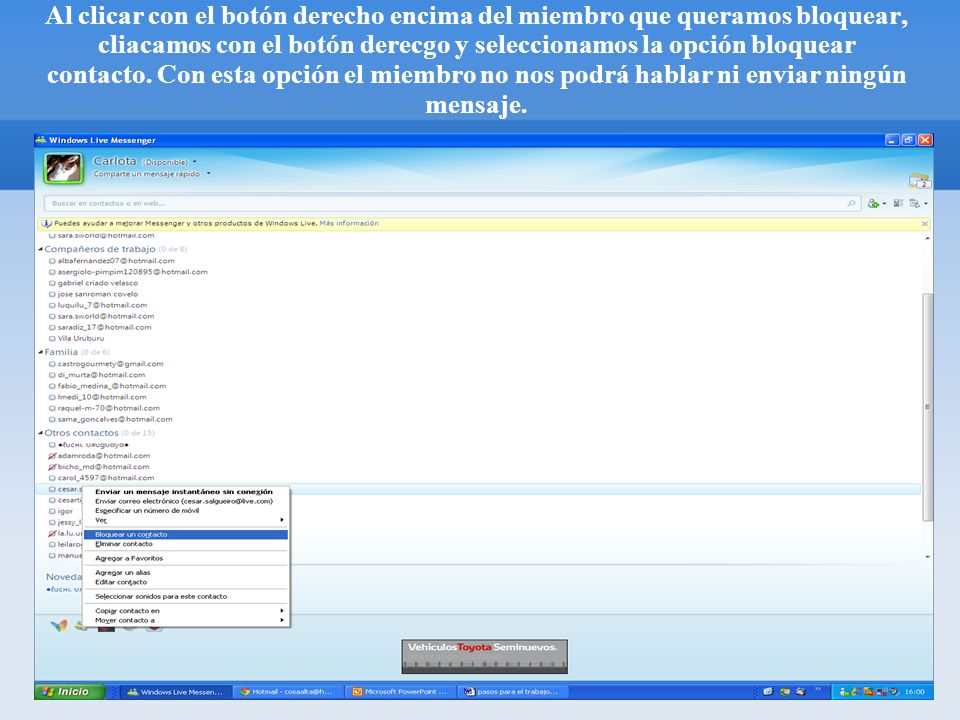Select contact albafernandez07@hotmail.com

116,261
